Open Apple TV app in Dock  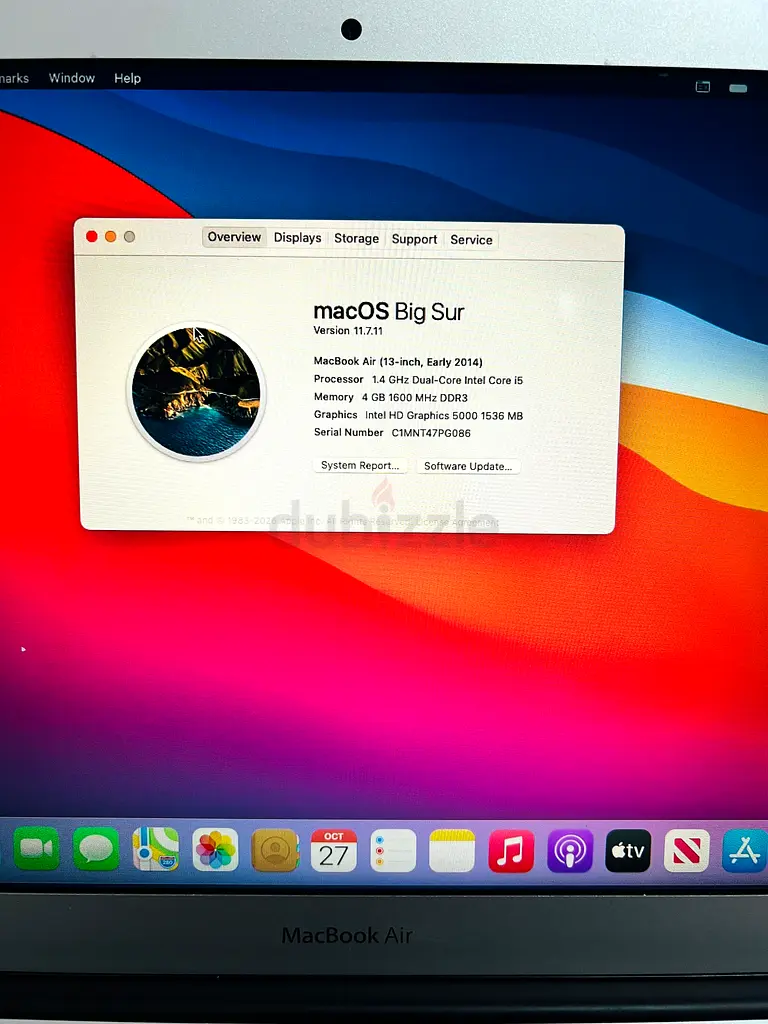(x=628, y=851)
